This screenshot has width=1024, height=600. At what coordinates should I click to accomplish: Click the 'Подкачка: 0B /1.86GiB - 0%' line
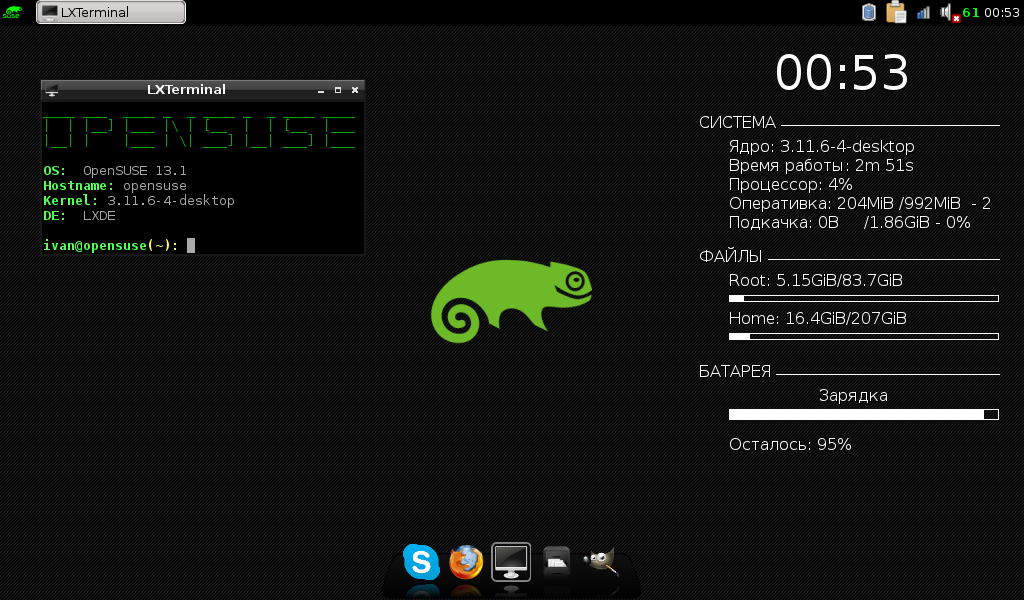tap(850, 223)
